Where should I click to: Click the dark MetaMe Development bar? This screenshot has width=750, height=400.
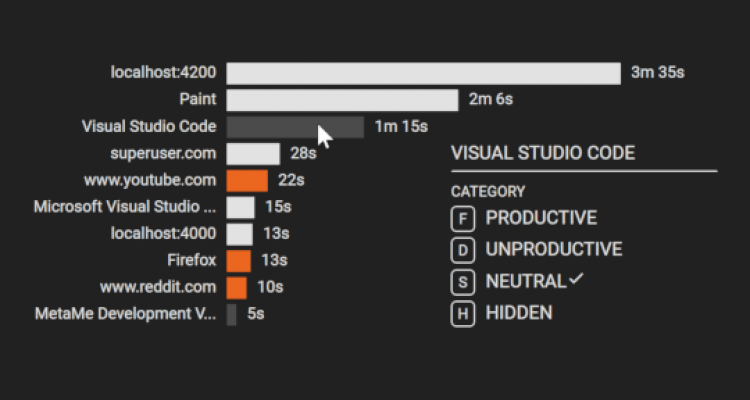coord(231,314)
